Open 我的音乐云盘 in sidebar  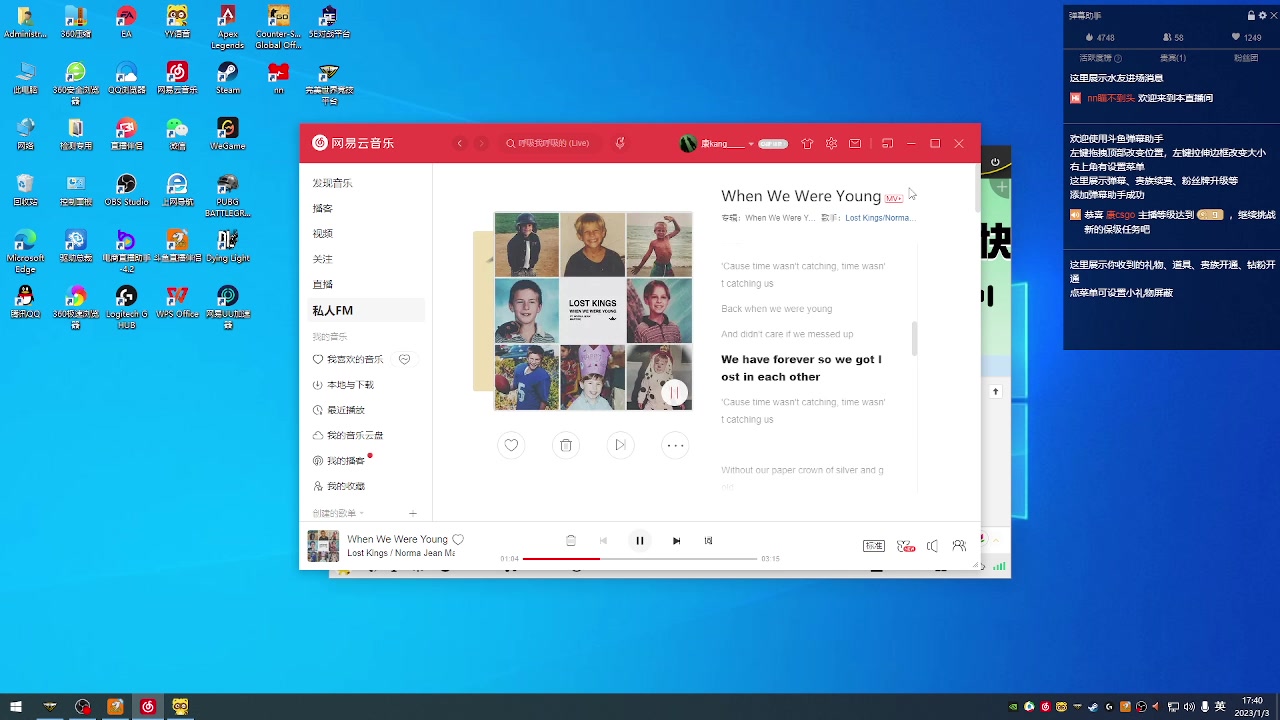click(x=348, y=435)
